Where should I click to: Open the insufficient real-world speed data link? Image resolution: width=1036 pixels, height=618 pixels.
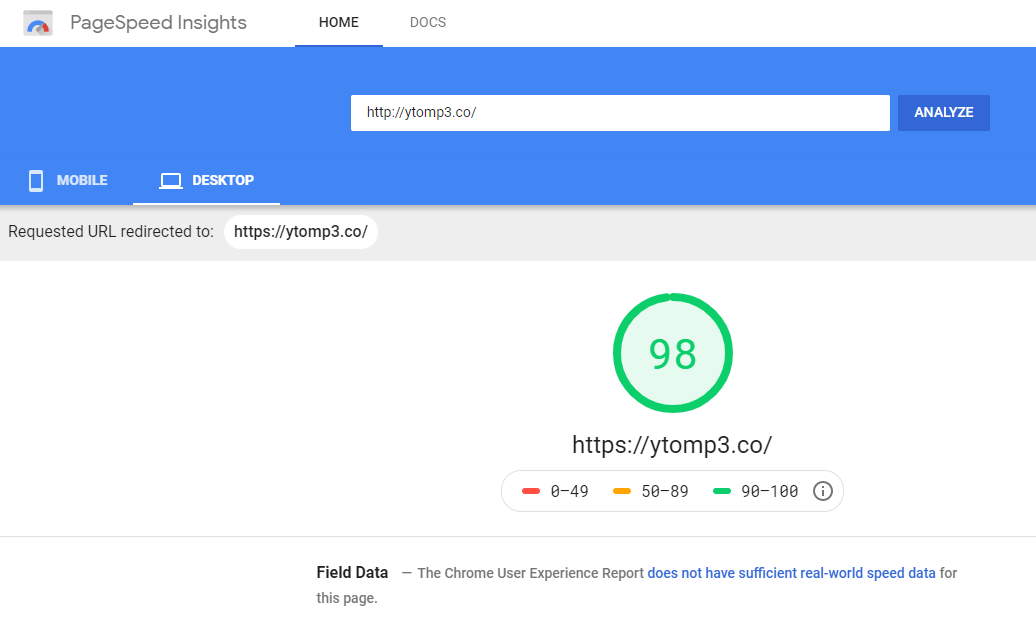[x=792, y=573]
